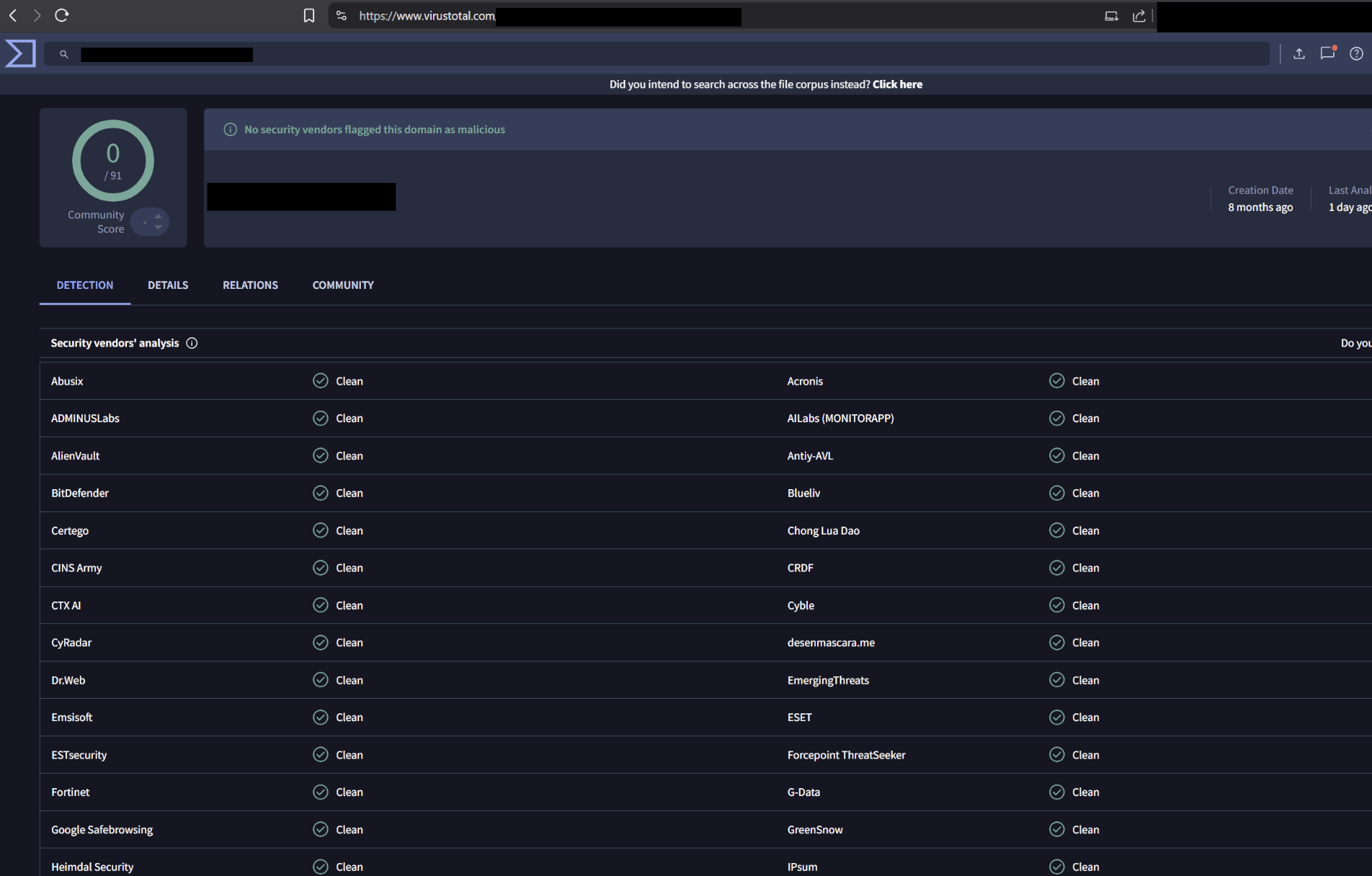Click the Clean checkmark for Google Safebrowsing
The width and height of the screenshot is (1372, 876).
(x=321, y=829)
